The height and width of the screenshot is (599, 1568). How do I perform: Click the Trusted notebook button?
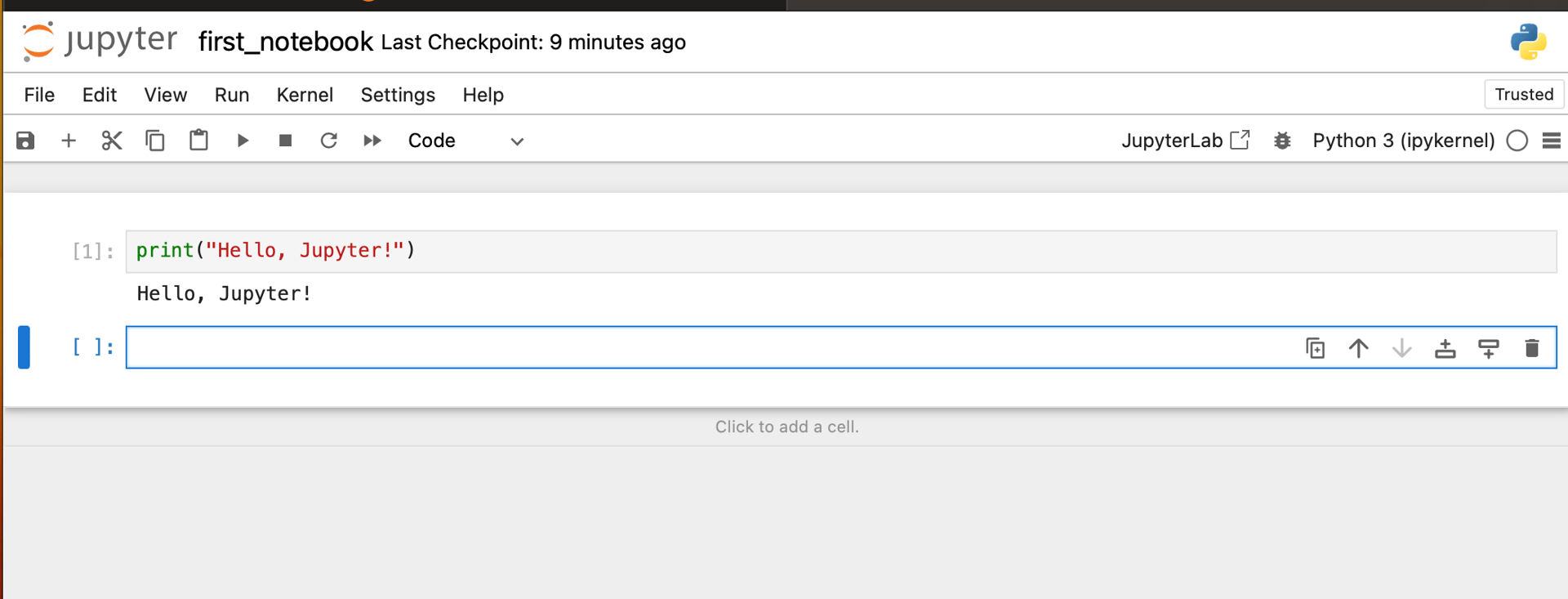point(1523,95)
